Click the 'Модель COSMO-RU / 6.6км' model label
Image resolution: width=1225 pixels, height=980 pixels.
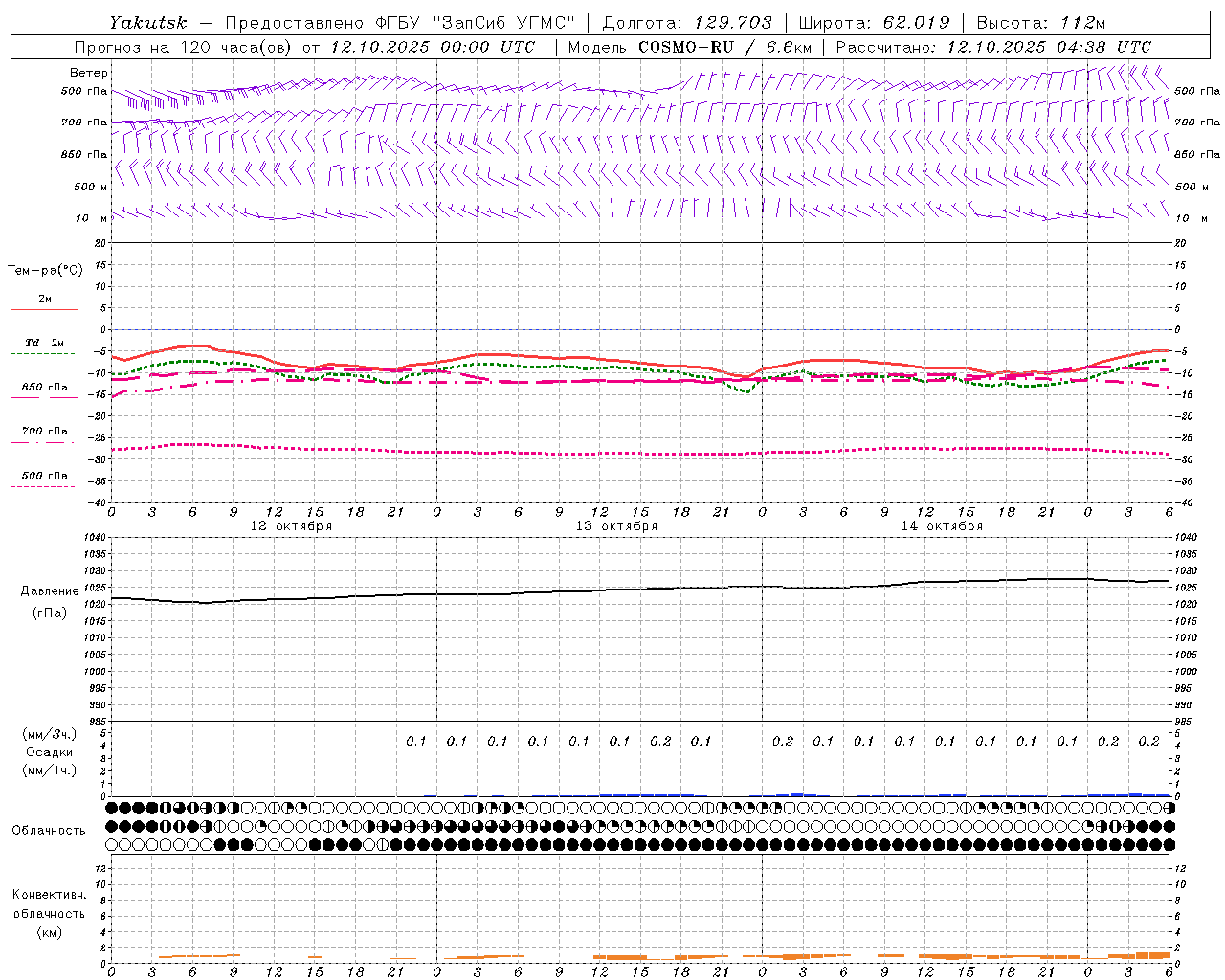690,47
